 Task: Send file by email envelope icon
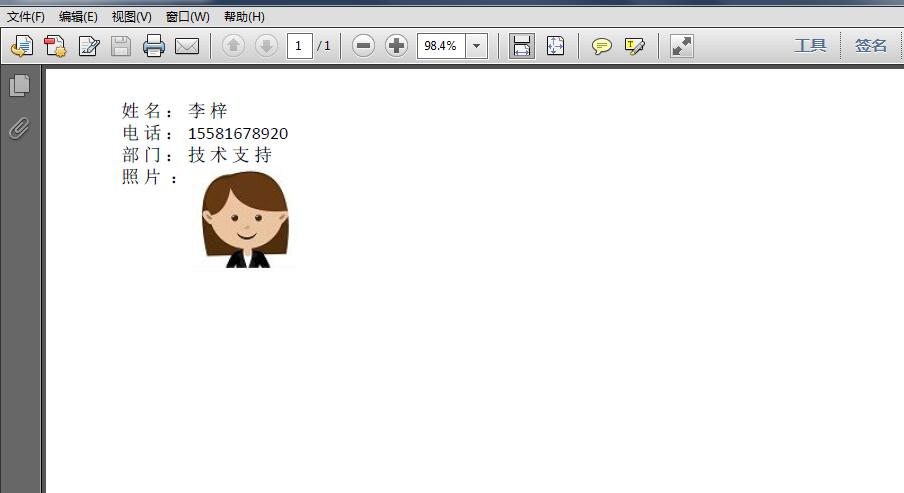pyautogui.click(x=187, y=46)
